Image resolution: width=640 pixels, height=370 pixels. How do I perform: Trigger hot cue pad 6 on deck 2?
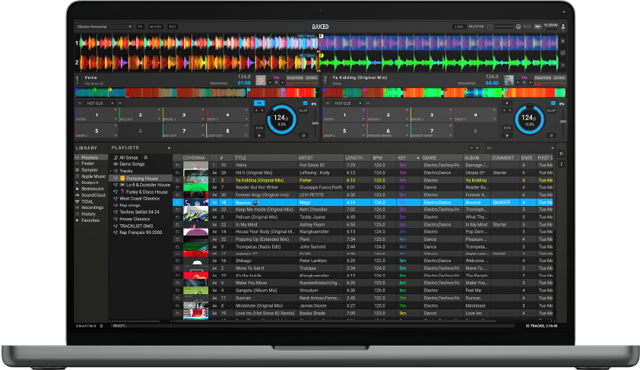click(388, 131)
